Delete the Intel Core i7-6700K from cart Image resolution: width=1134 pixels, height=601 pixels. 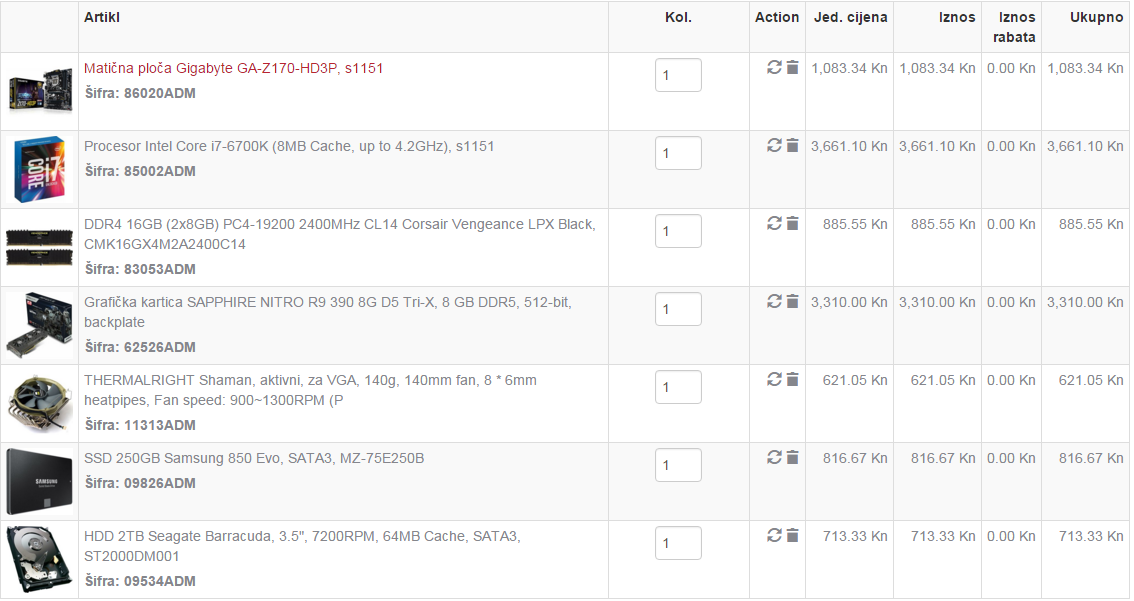792,145
